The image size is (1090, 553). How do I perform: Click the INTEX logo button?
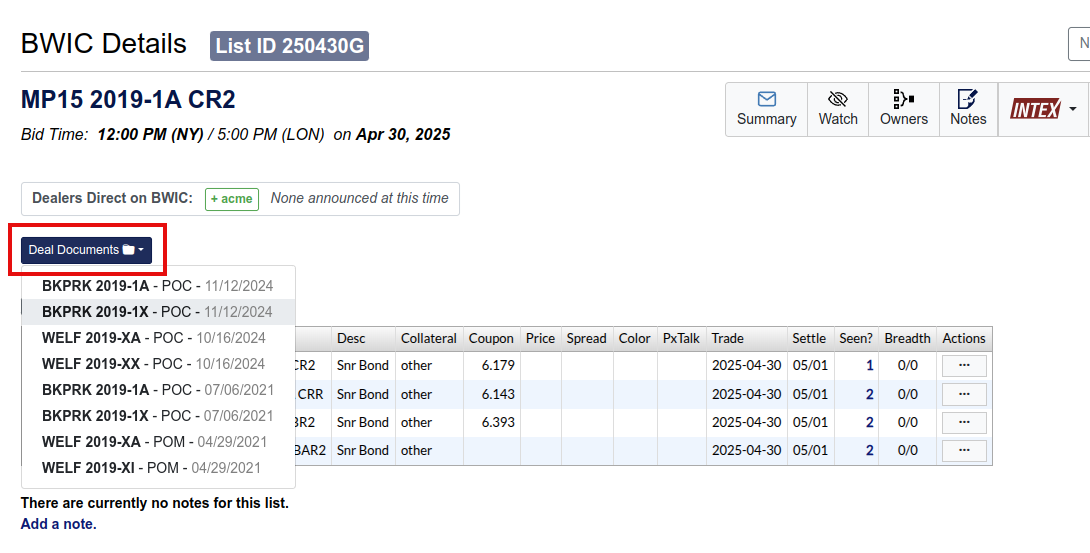[1034, 108]
